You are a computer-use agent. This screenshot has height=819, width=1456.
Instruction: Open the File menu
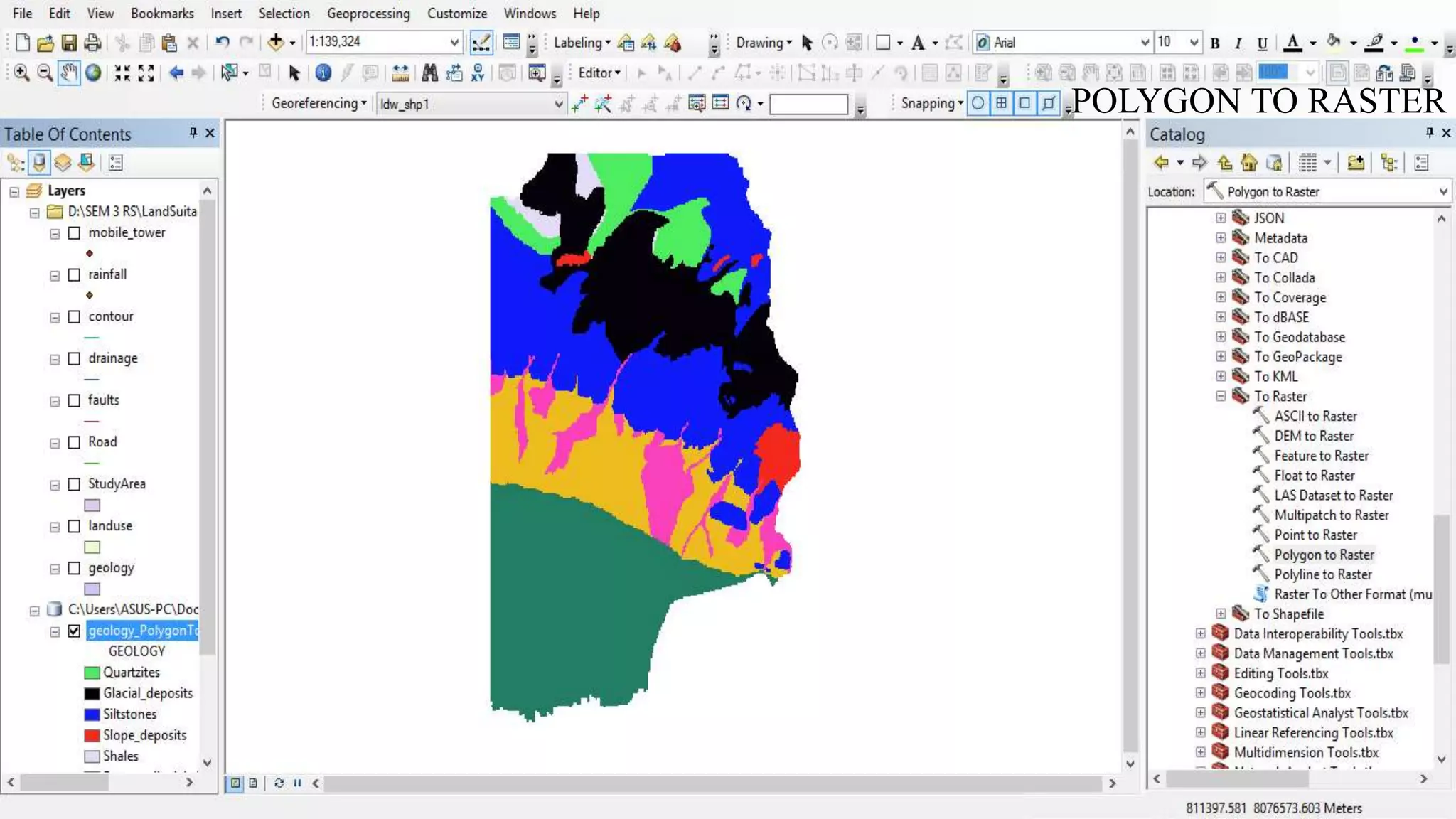coord(22,13)
